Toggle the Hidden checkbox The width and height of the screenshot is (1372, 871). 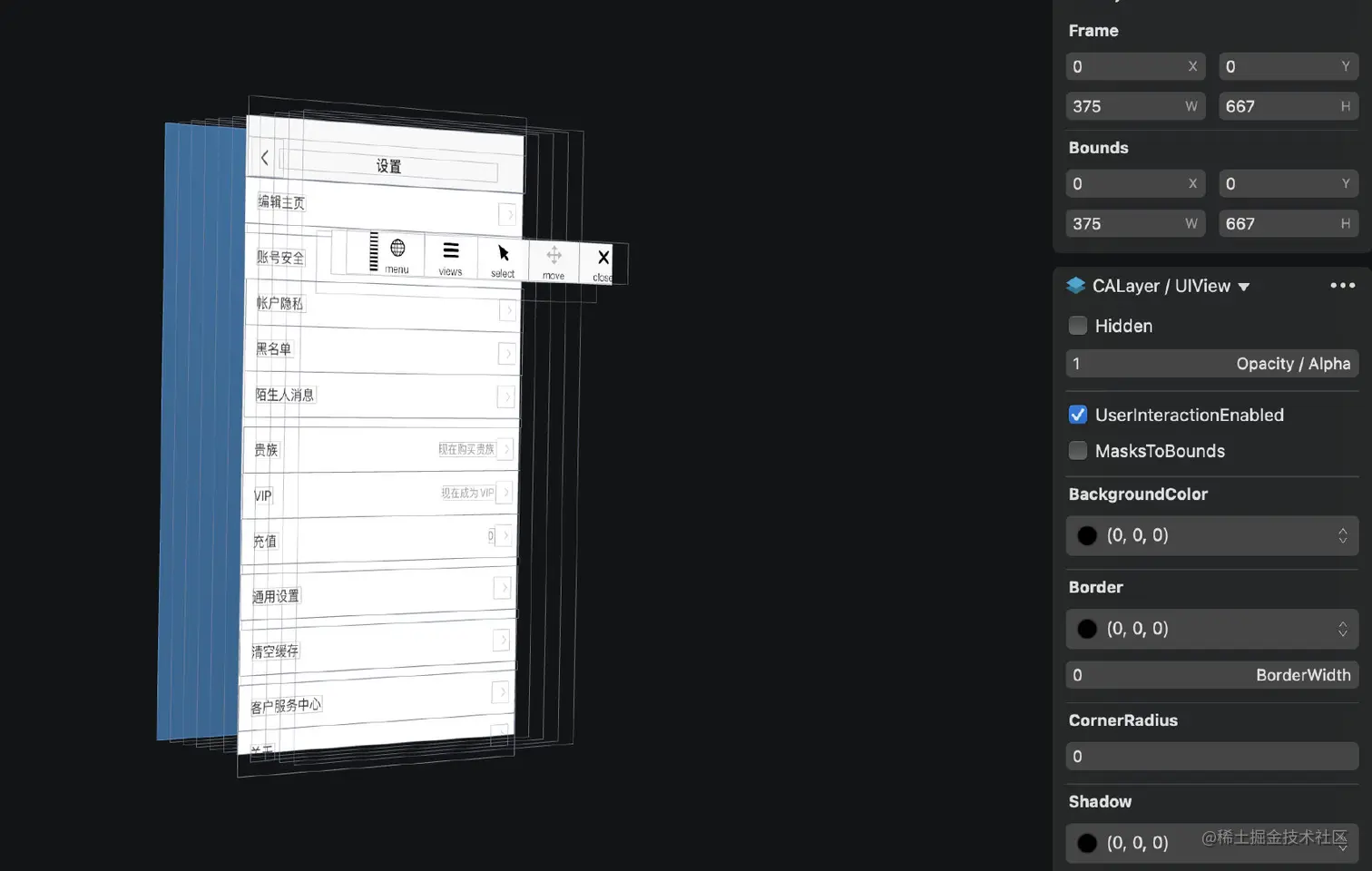[1078, 325]
